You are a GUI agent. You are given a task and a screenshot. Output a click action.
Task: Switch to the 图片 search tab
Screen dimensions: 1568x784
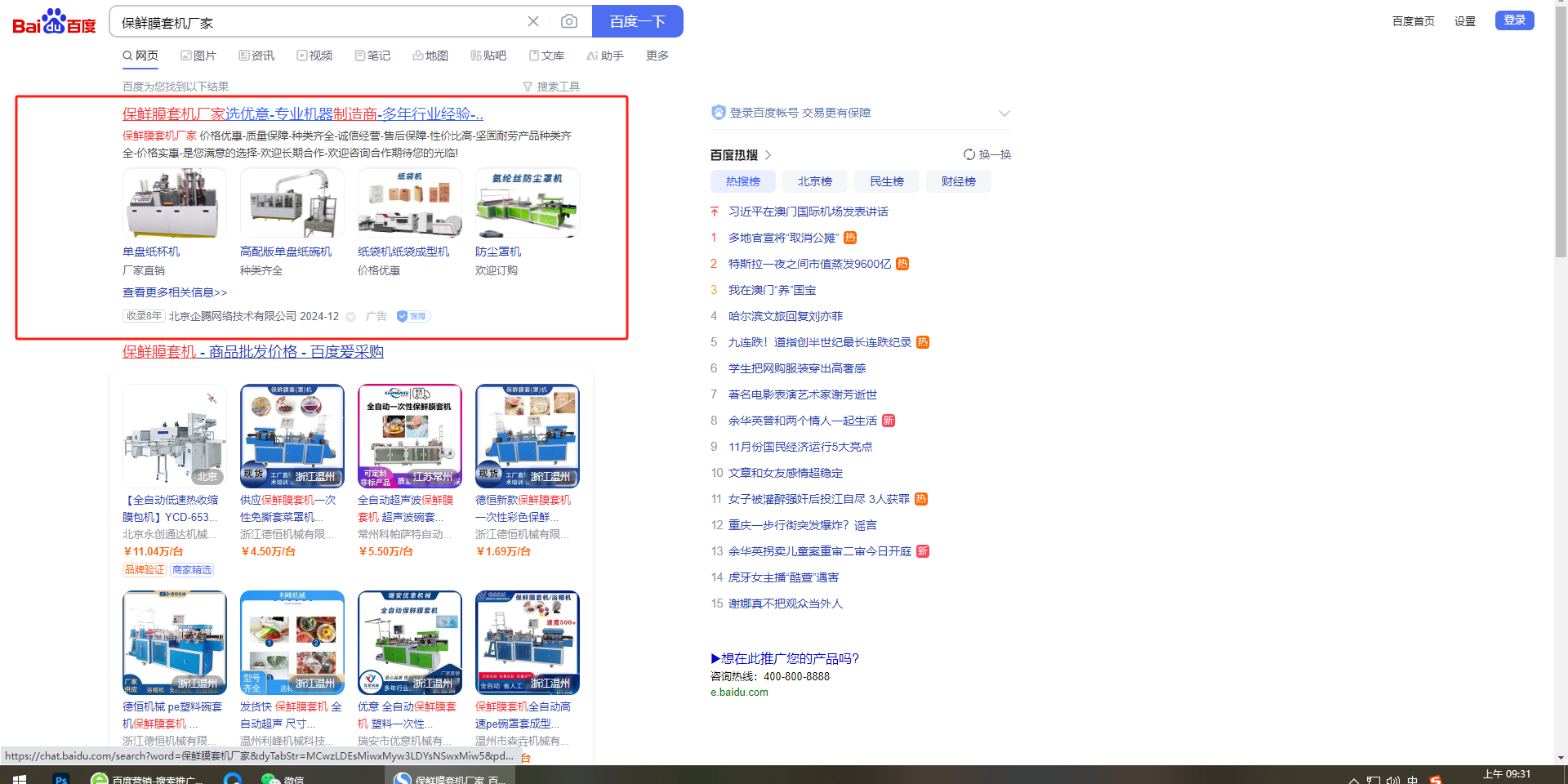(198, 56)
